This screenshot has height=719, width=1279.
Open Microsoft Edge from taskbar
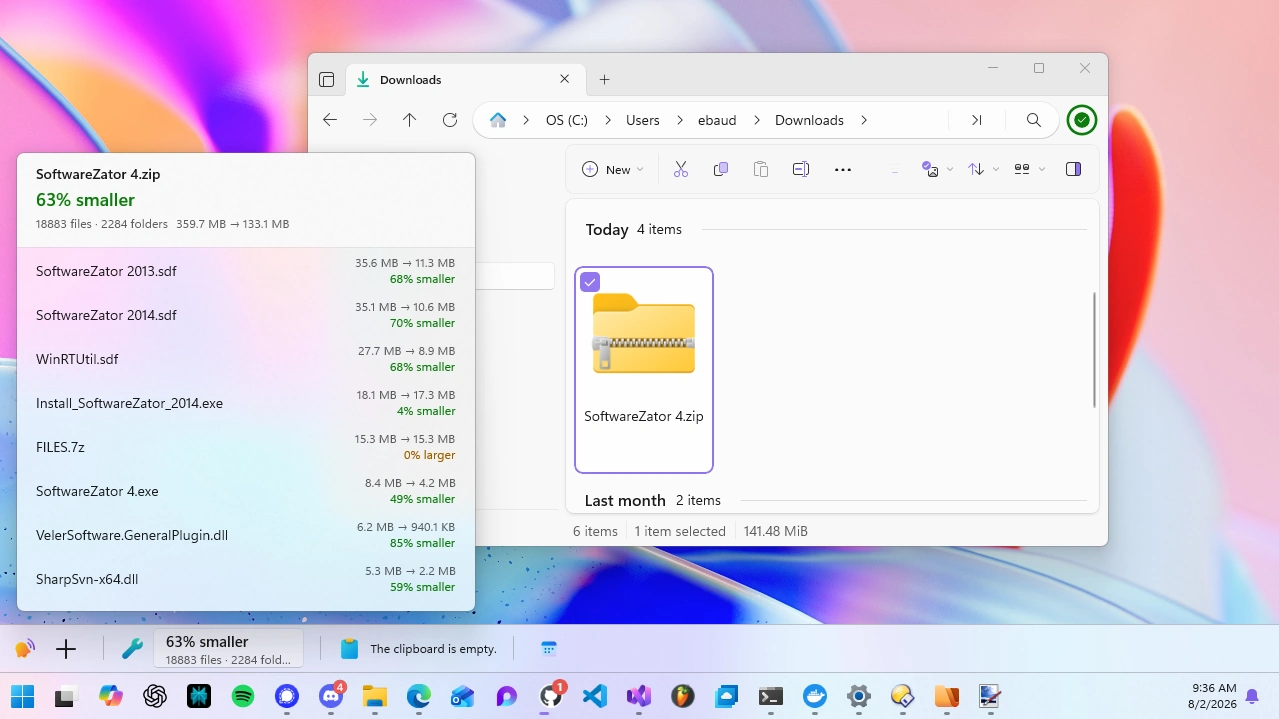[419, 696]
